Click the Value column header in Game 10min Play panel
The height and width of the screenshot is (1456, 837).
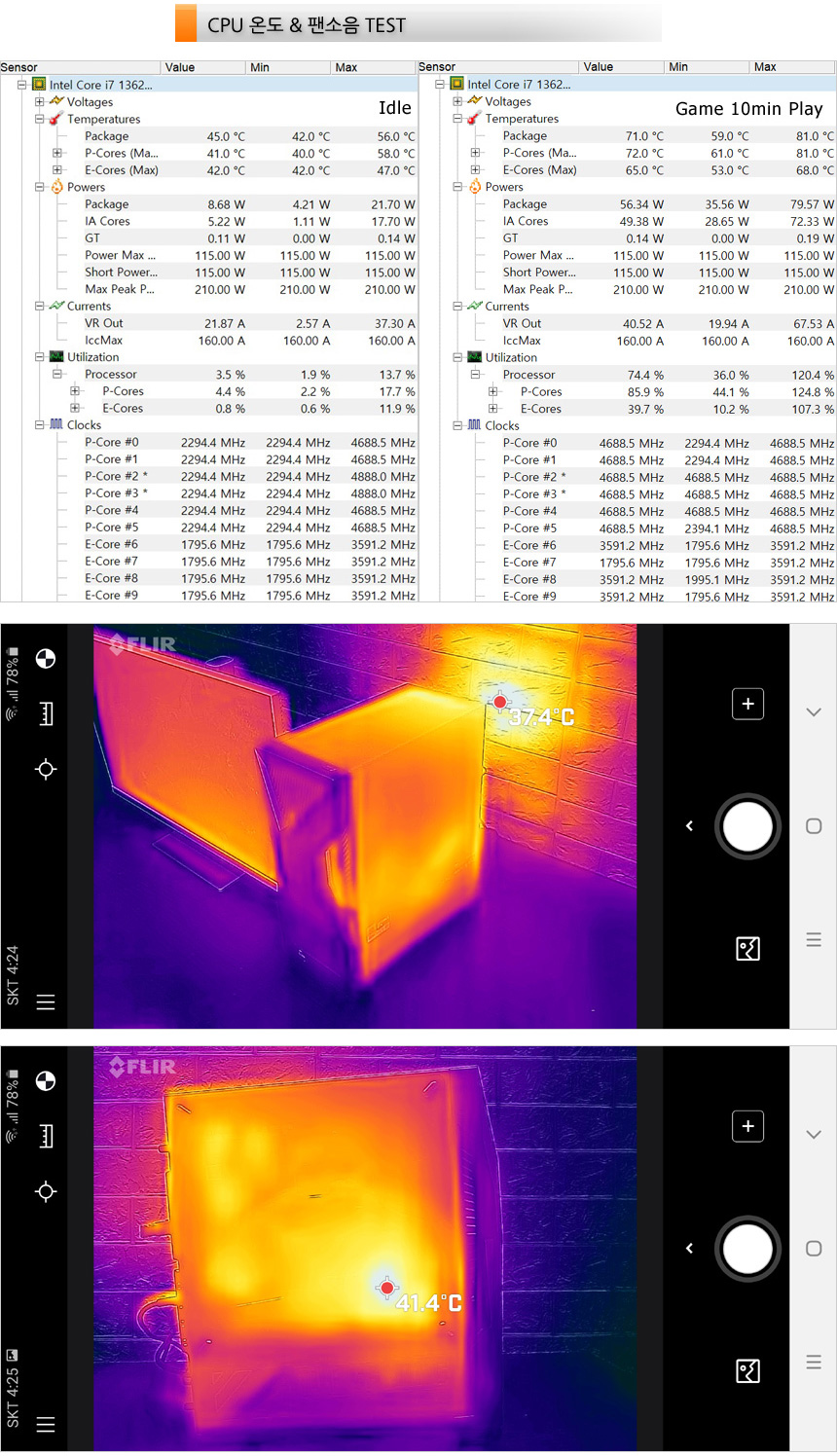click(598, 67)
